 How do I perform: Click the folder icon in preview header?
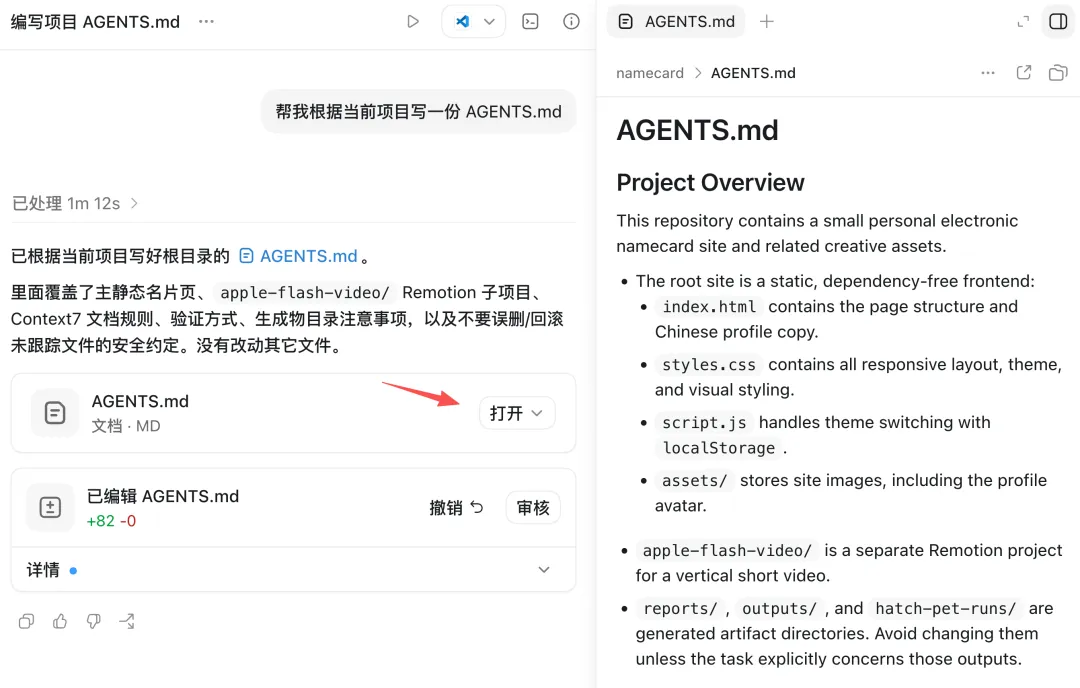(x=1058, y=72)
